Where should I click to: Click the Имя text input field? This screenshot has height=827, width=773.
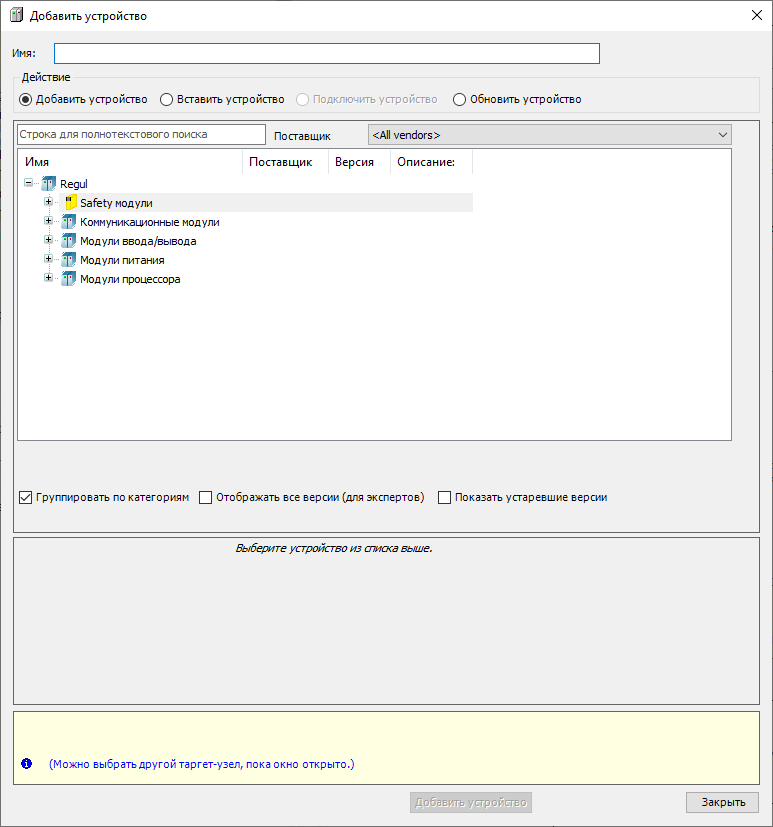click(326, 53)
